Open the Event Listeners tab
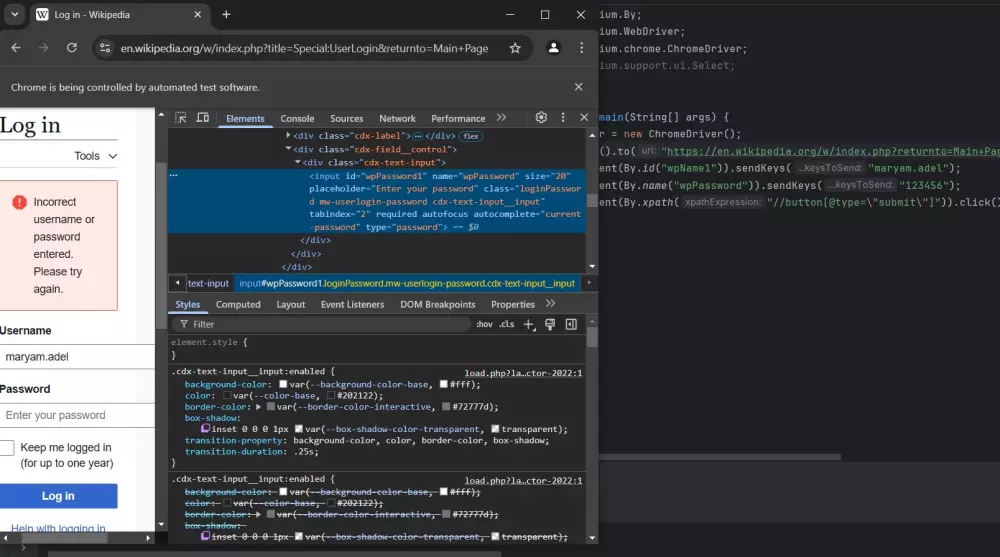Image resolution: width=1000 pixels, height=557 pixels. [x=352, y=304]
